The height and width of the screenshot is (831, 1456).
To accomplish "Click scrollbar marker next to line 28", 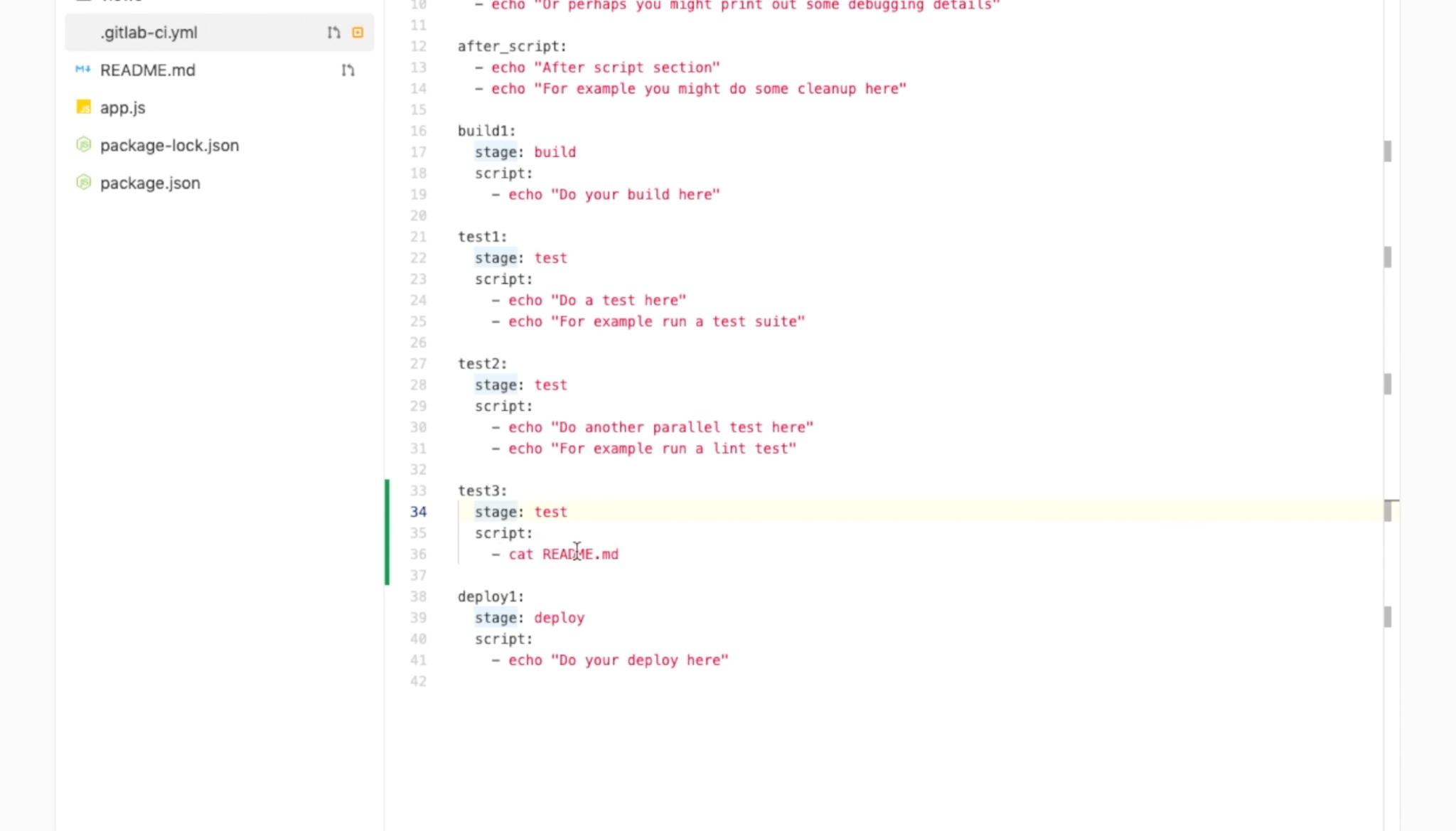I will 1387,384.
